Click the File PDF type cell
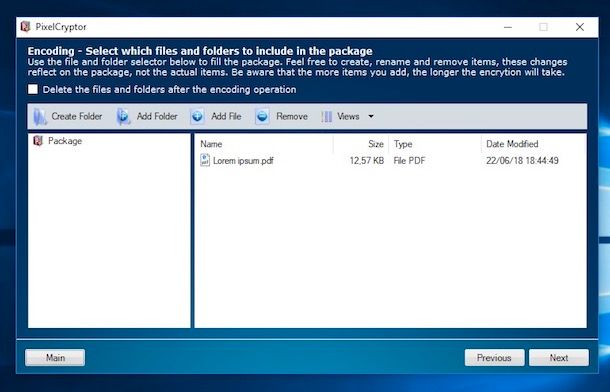Image resolution: width=610 pixels, height=392 pixels. (409, 161)
